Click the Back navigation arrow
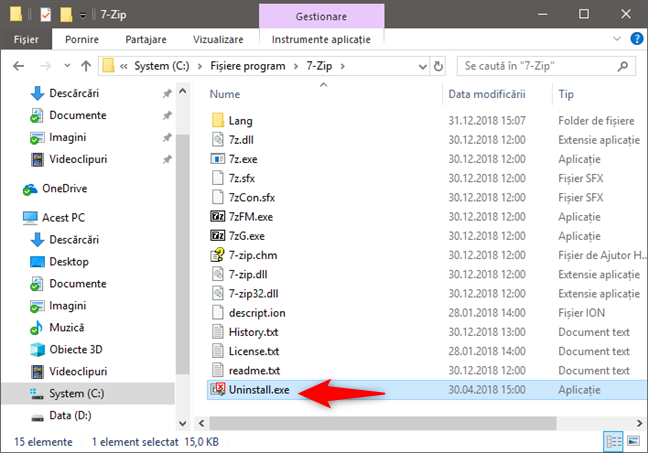The image size is (648, 453). (x=19, y=66)
